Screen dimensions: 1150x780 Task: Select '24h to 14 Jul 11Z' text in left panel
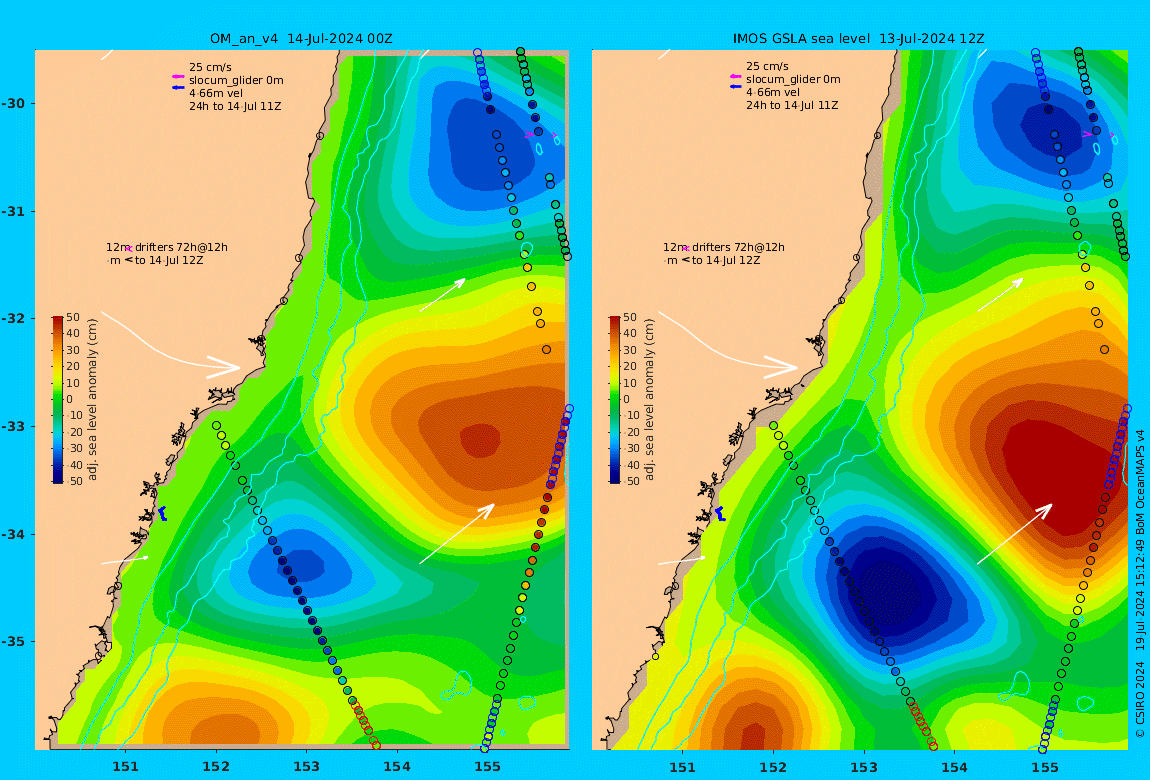(235, 106)
